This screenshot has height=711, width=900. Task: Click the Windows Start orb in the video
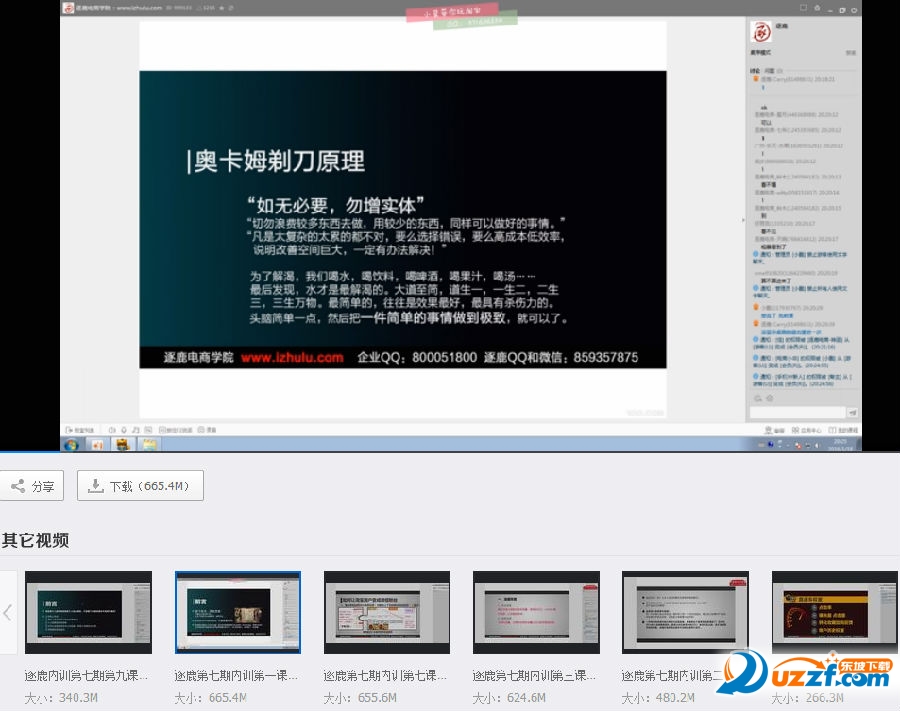pyautogui.click(x=71, y=444)
